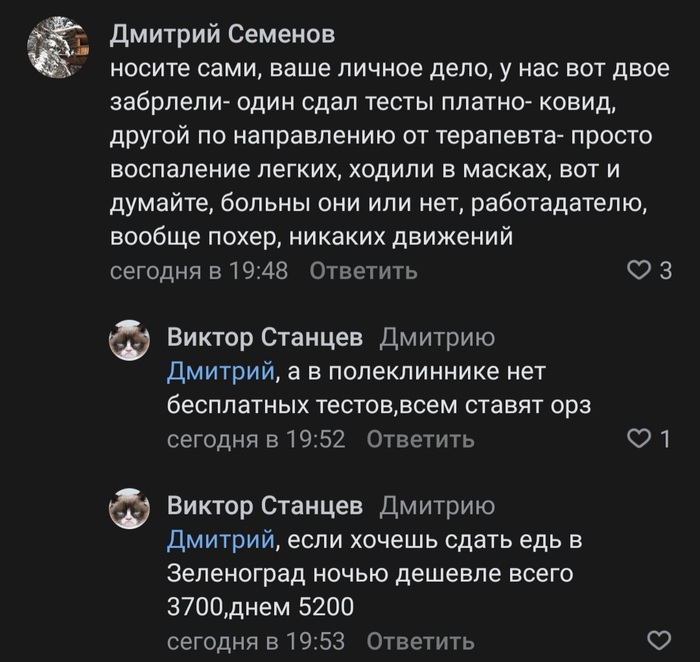Viewport: 700px width, 662px height.
Task: Click blue Дмитрий mention in first reply
Action: [220, 373]
